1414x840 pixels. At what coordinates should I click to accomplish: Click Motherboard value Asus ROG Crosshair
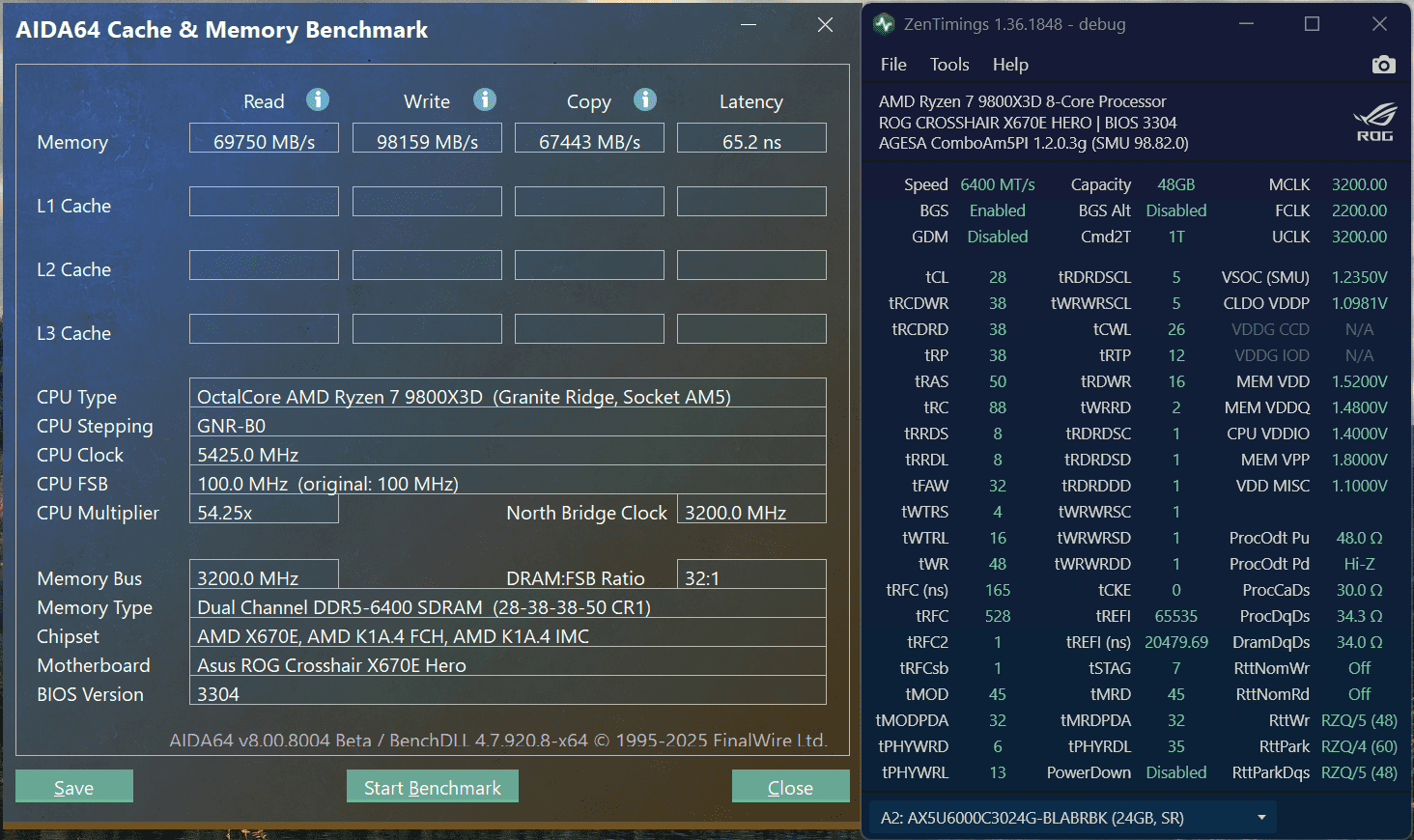point(508,661)
